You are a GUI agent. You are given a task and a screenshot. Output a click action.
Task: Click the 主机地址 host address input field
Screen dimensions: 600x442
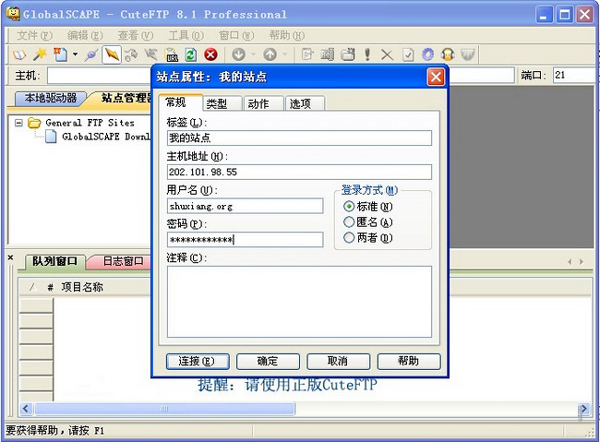pos(300,172)
